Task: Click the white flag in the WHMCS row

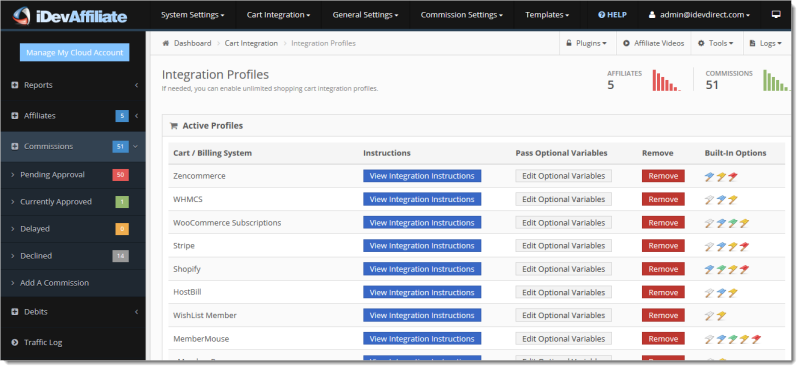Action: click(710, 200)
